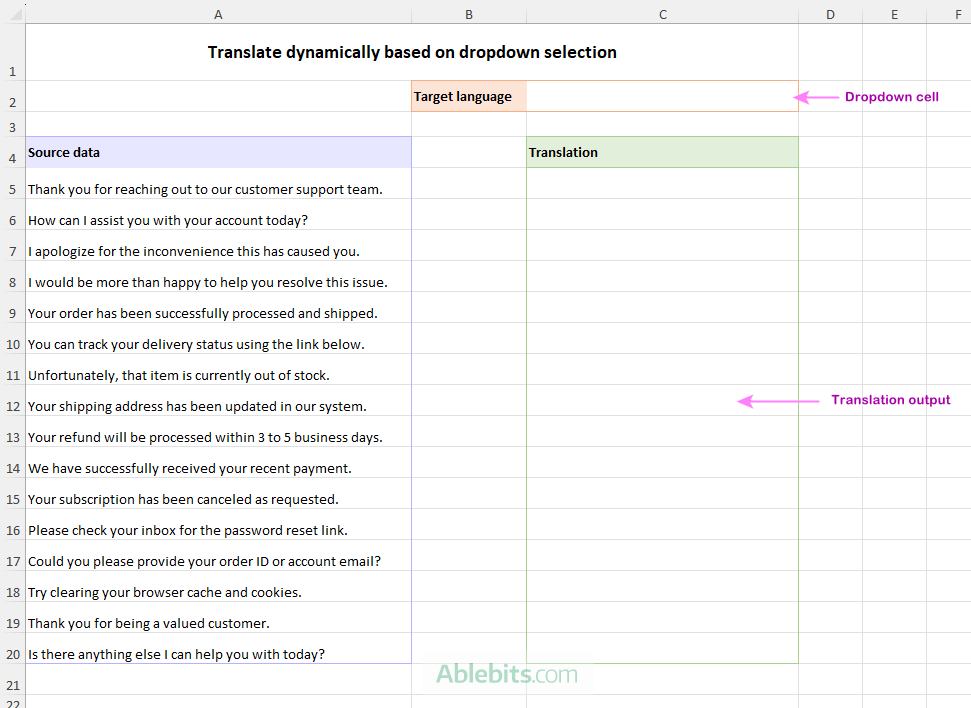Click the title 'Translate dynamically based on dropdown selection'
This screenshot has height=708, width=971.
point(412,52)
